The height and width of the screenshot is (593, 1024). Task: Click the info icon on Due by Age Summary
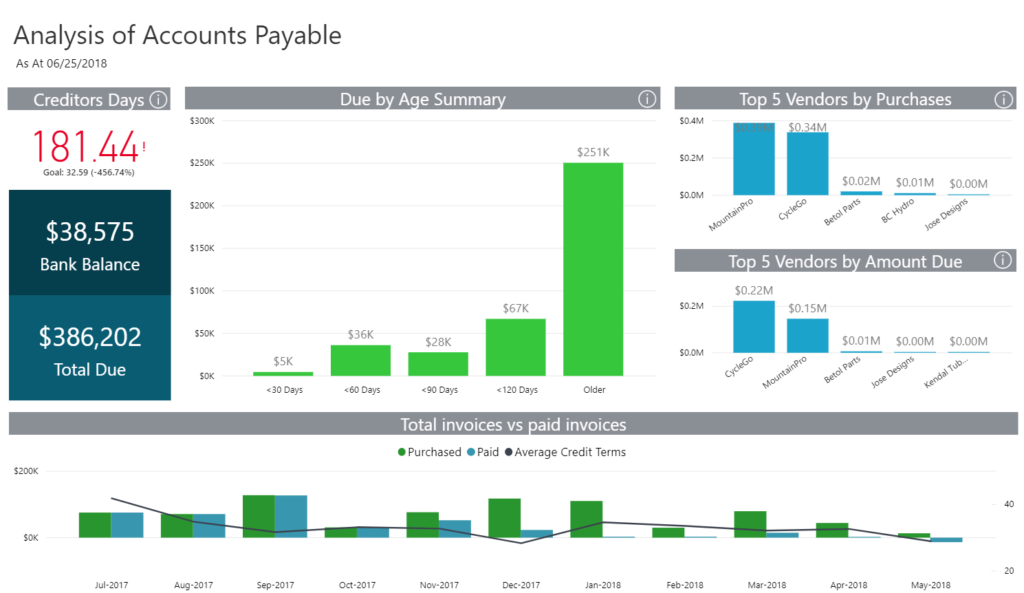coord(646,99)
